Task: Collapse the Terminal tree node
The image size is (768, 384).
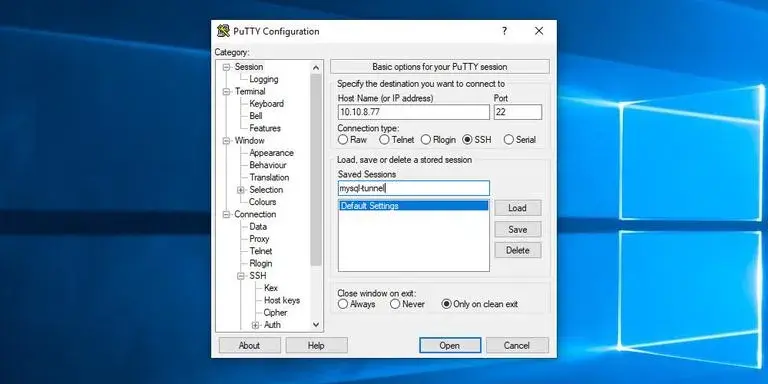Action: (226, 92)
